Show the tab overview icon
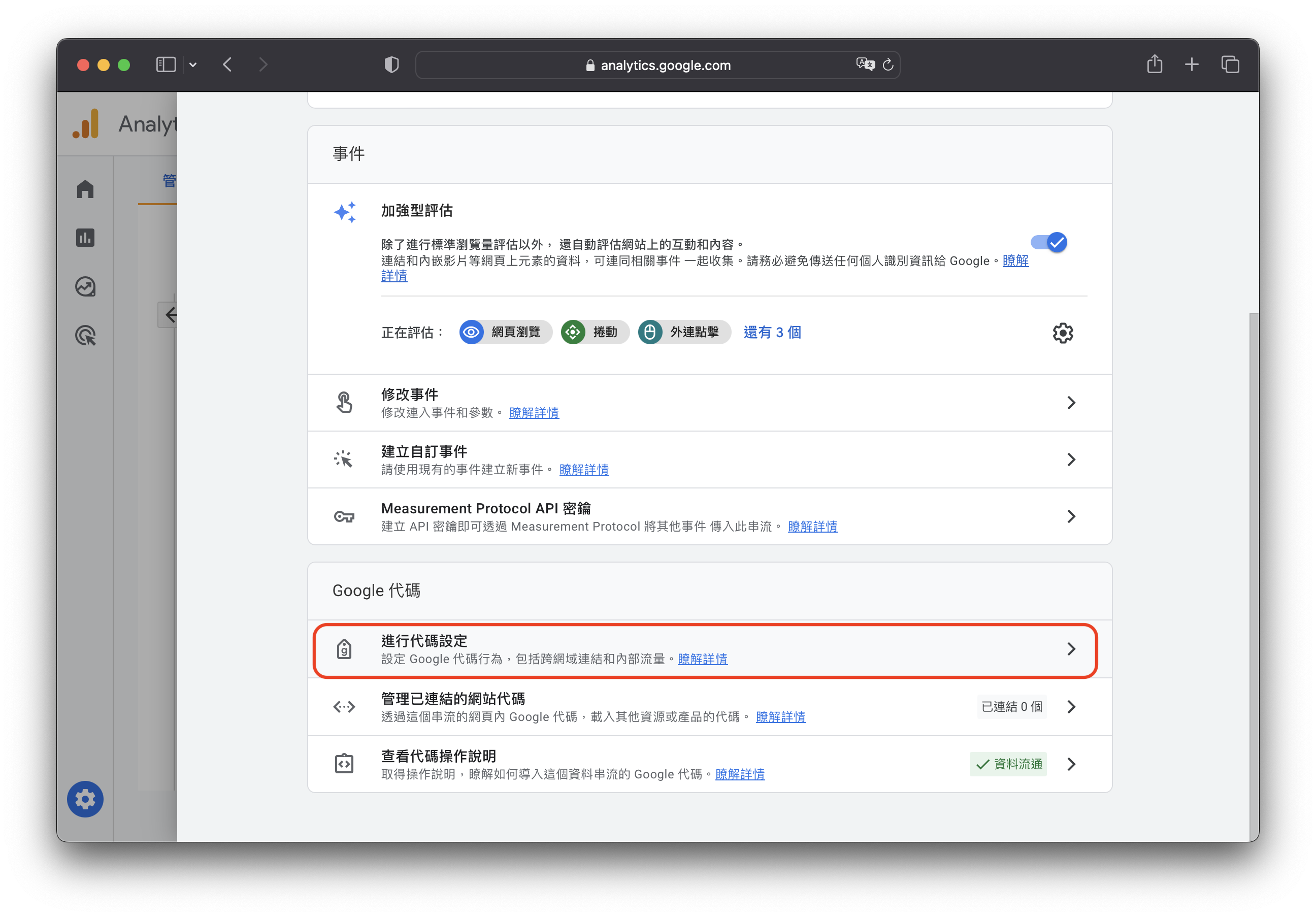The image size is (1316, 917). pos(1230,64)
